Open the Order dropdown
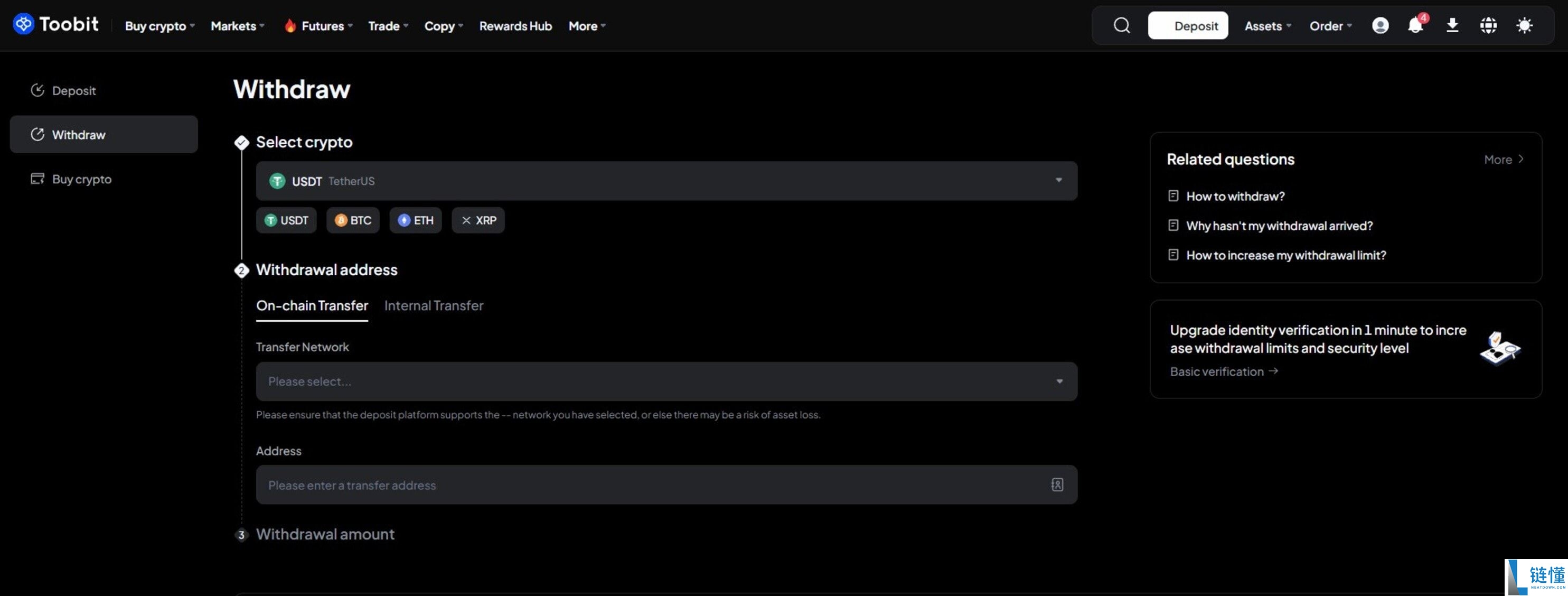 [1331, 25]
